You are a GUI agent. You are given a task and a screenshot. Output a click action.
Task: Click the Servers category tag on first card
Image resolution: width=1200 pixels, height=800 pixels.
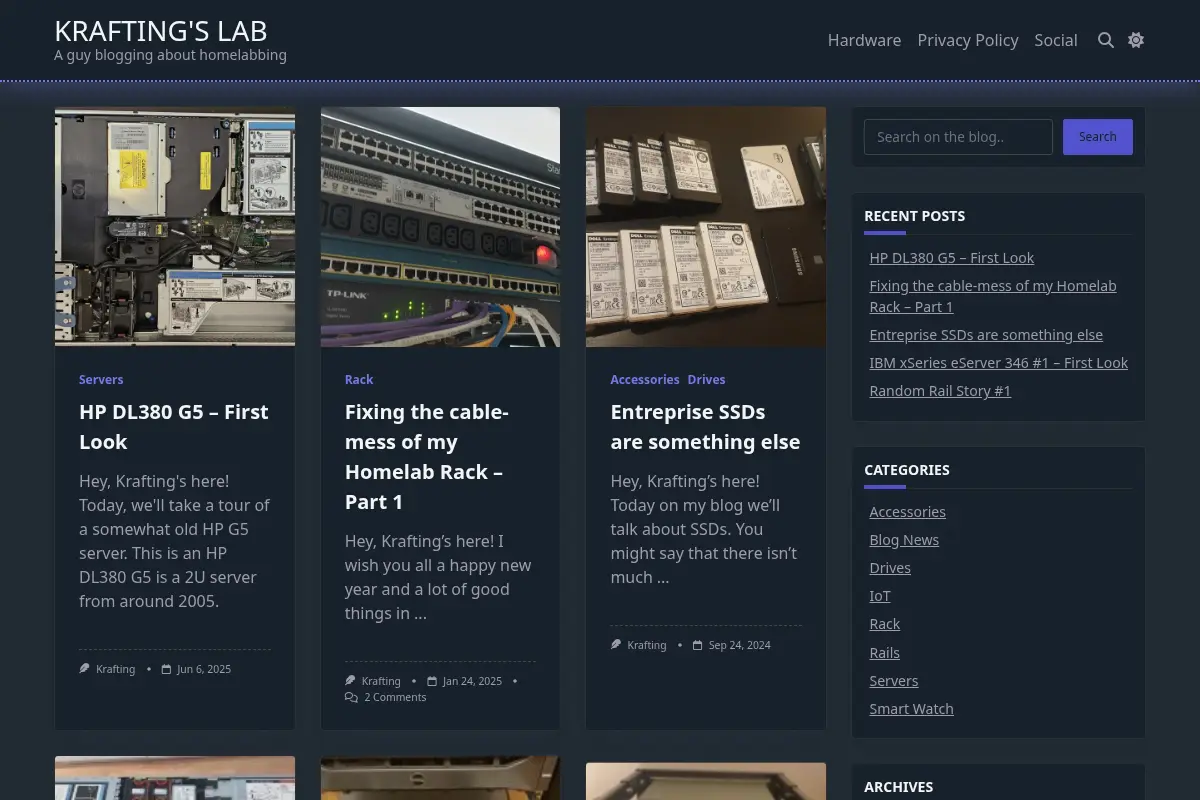coord(101,380)
